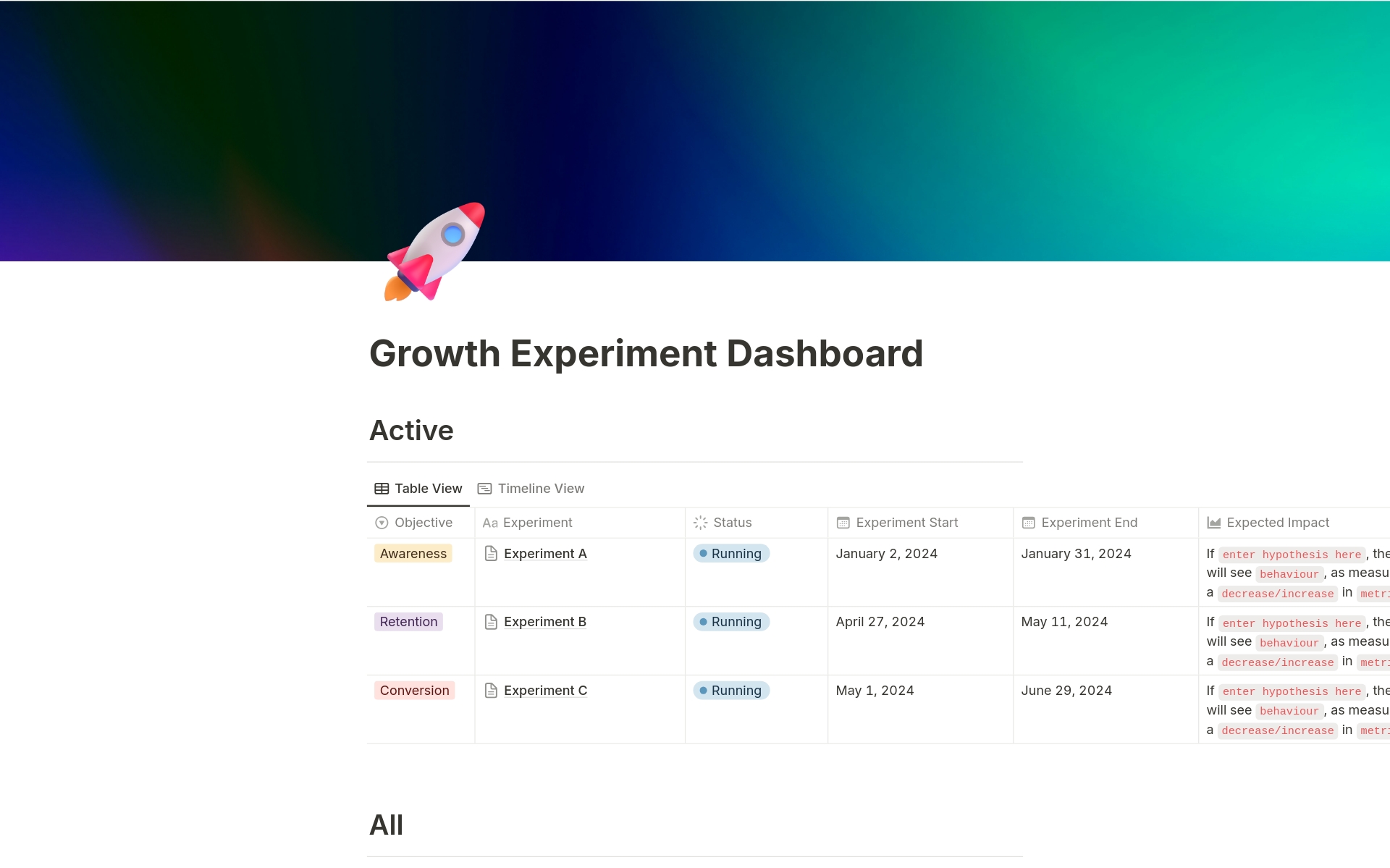
Task: Click the Experiment B page icon
Action: tap(491, 622)
